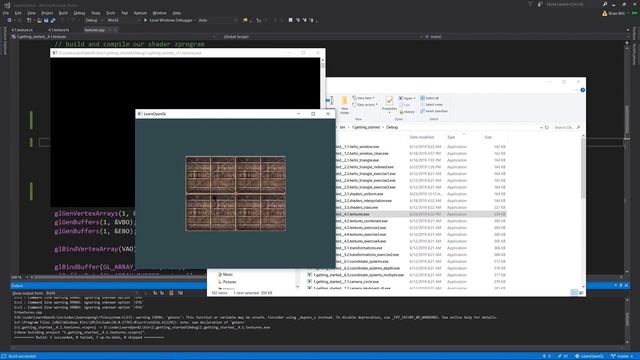Open the Project menu in Visual Studio
The image size is (640, 360).
click(47, 13)
